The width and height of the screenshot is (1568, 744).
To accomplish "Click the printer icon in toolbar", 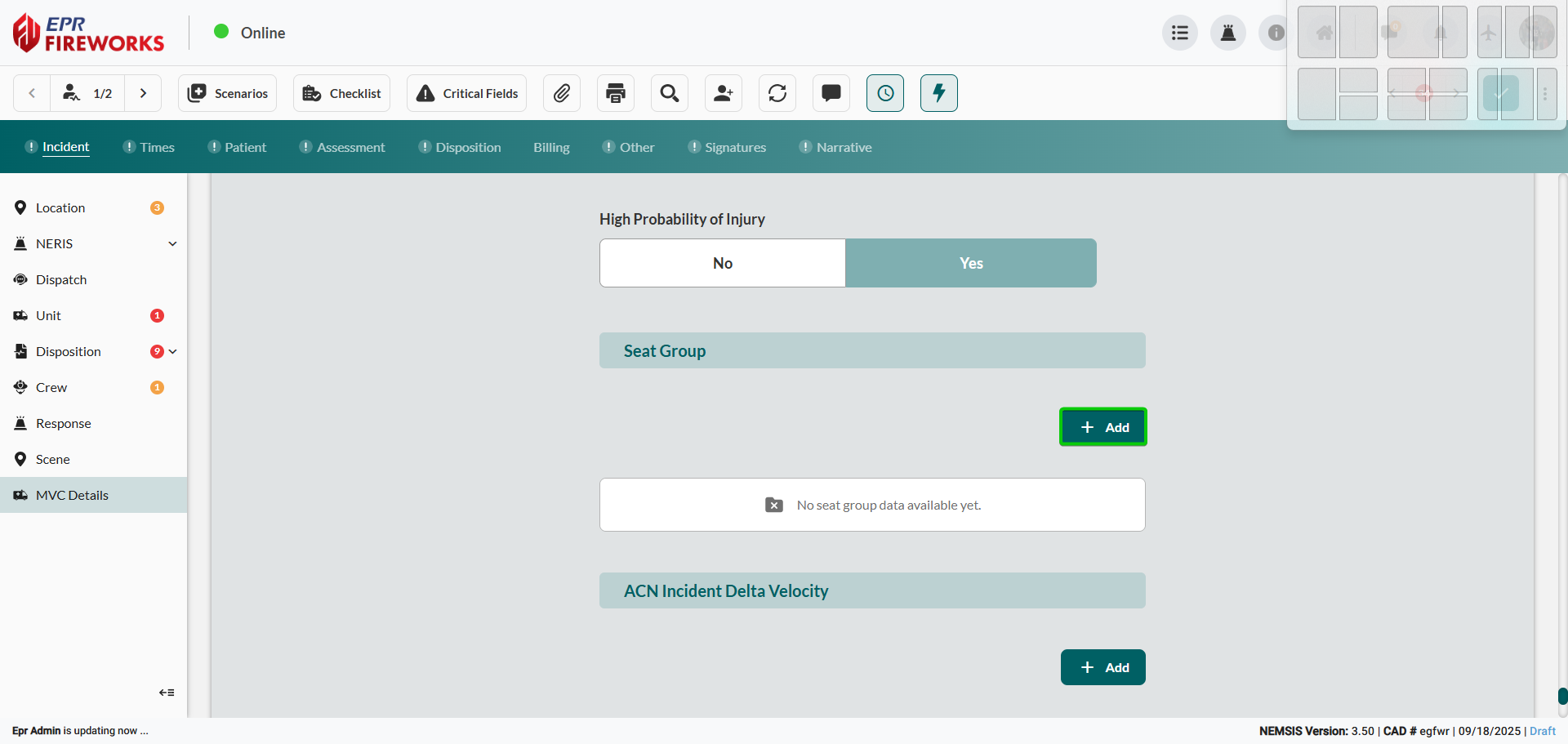I will [616, 93].
